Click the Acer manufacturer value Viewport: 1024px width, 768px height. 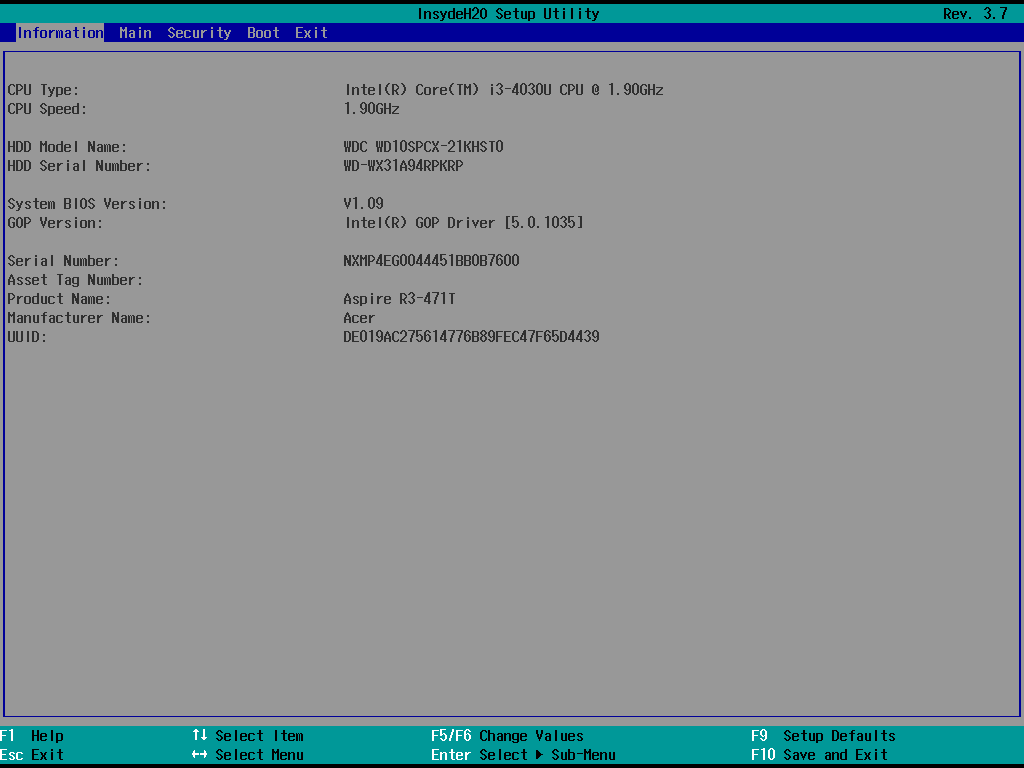click(359, 318)
